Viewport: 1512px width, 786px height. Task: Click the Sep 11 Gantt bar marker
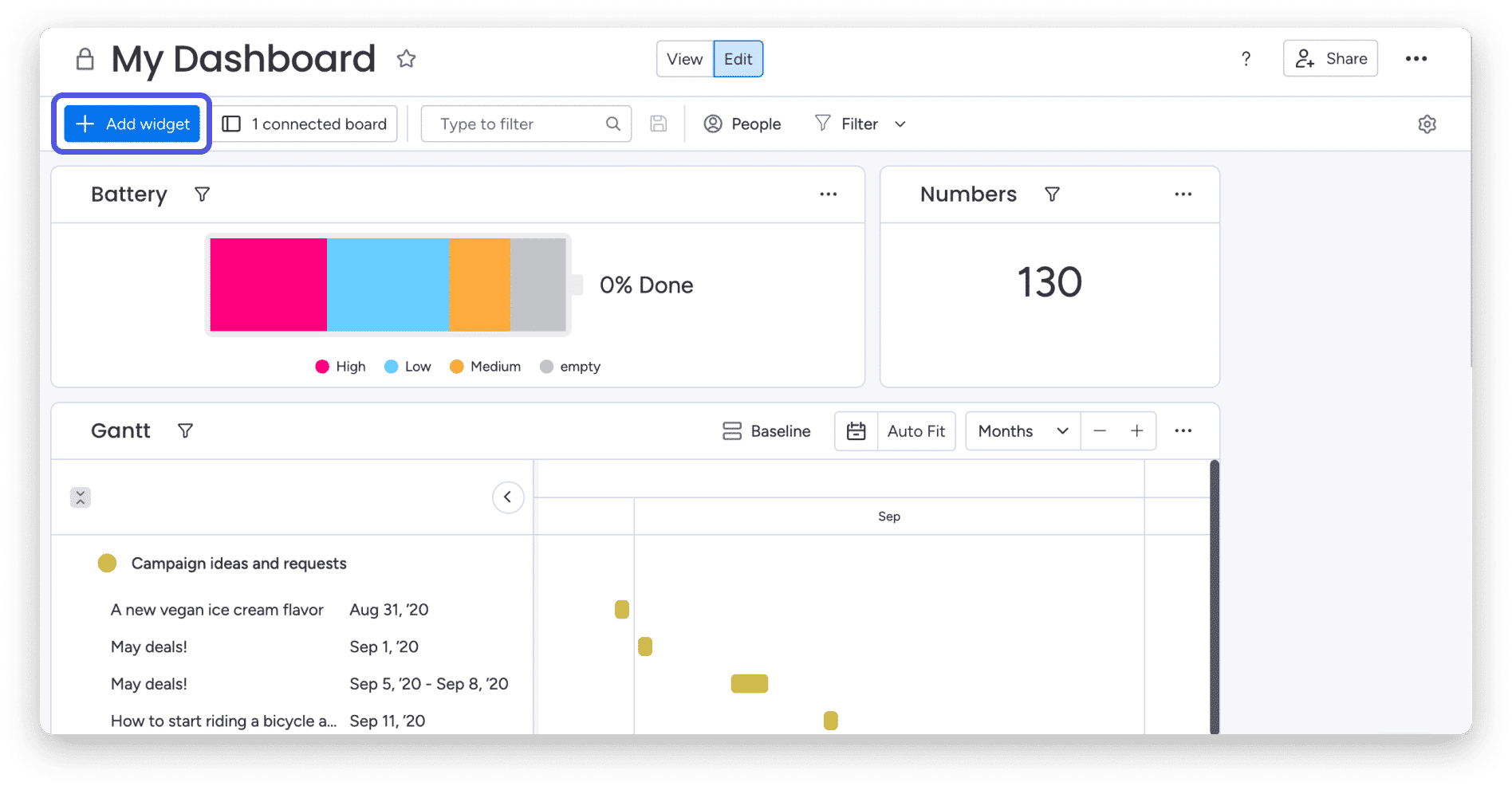831,721
